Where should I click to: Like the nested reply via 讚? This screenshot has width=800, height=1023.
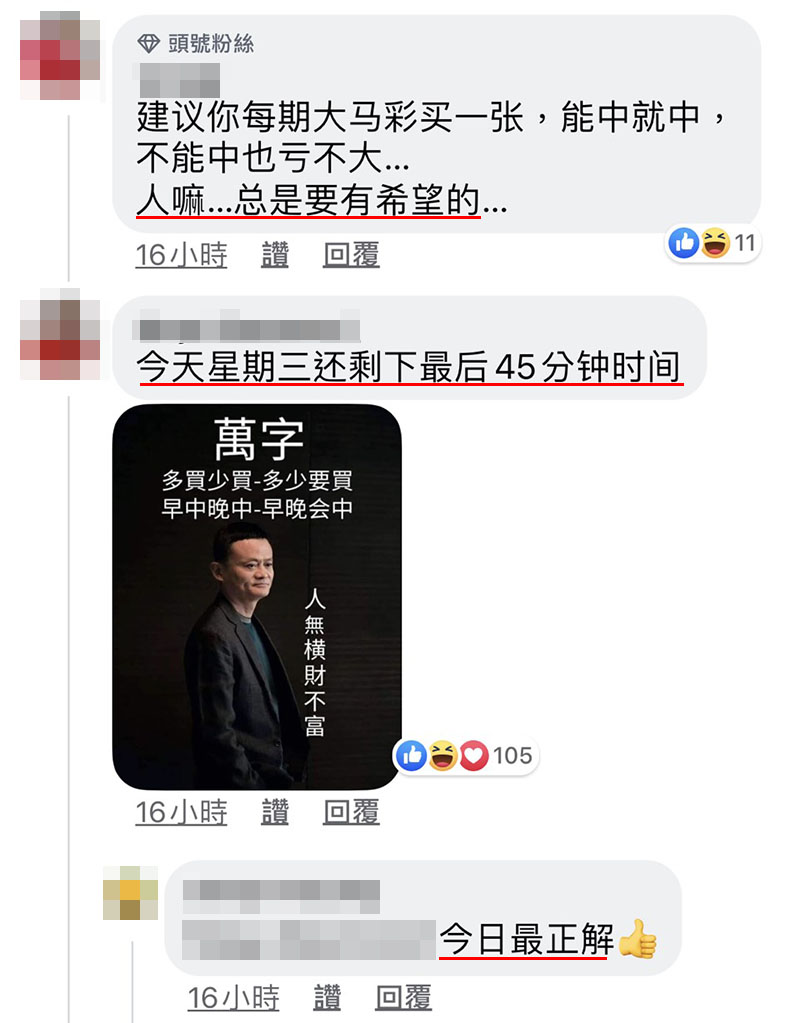click(x=327, y=998)
